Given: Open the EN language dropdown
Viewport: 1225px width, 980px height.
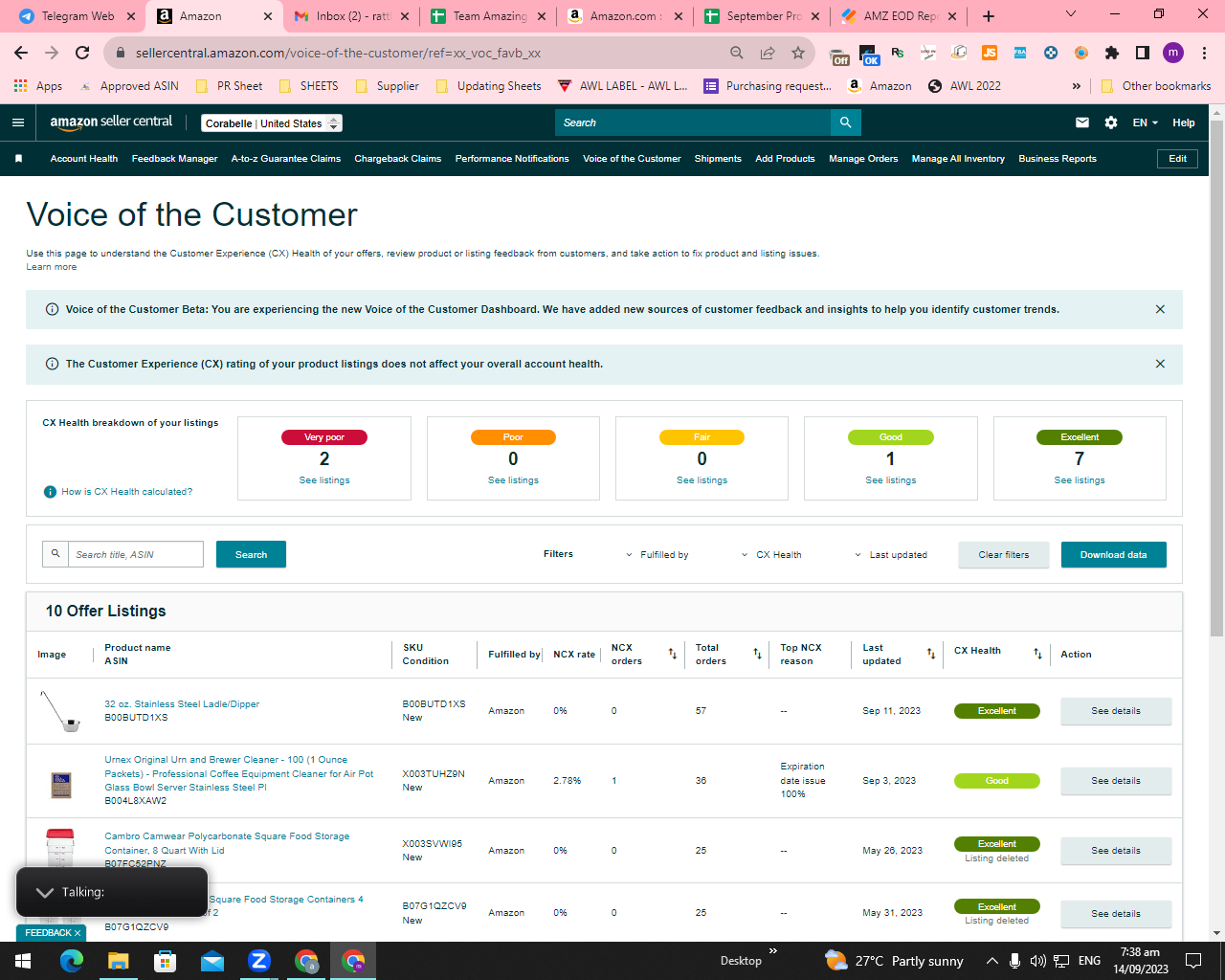Looking at the screenshot, I should point(1146,122).
